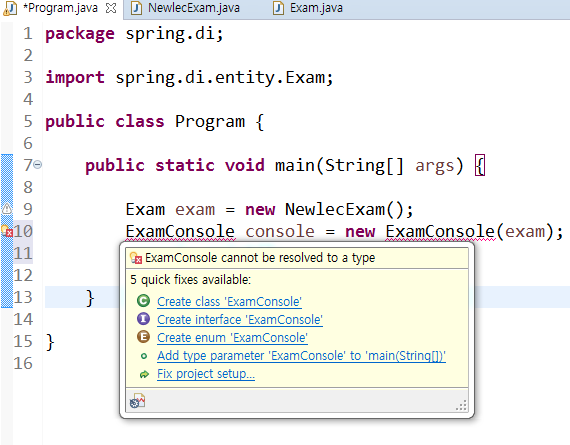
Task: Click the 'NewlecExam()' constructor call on line 9
Action: 349,209
